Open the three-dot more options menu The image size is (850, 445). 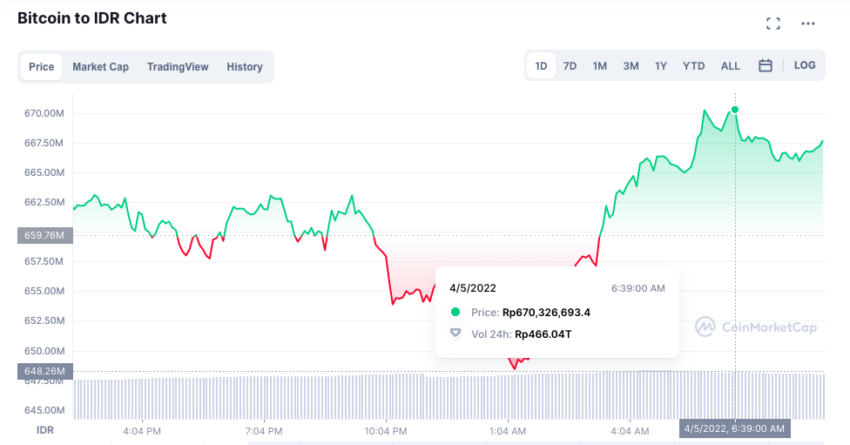(808, 23)
